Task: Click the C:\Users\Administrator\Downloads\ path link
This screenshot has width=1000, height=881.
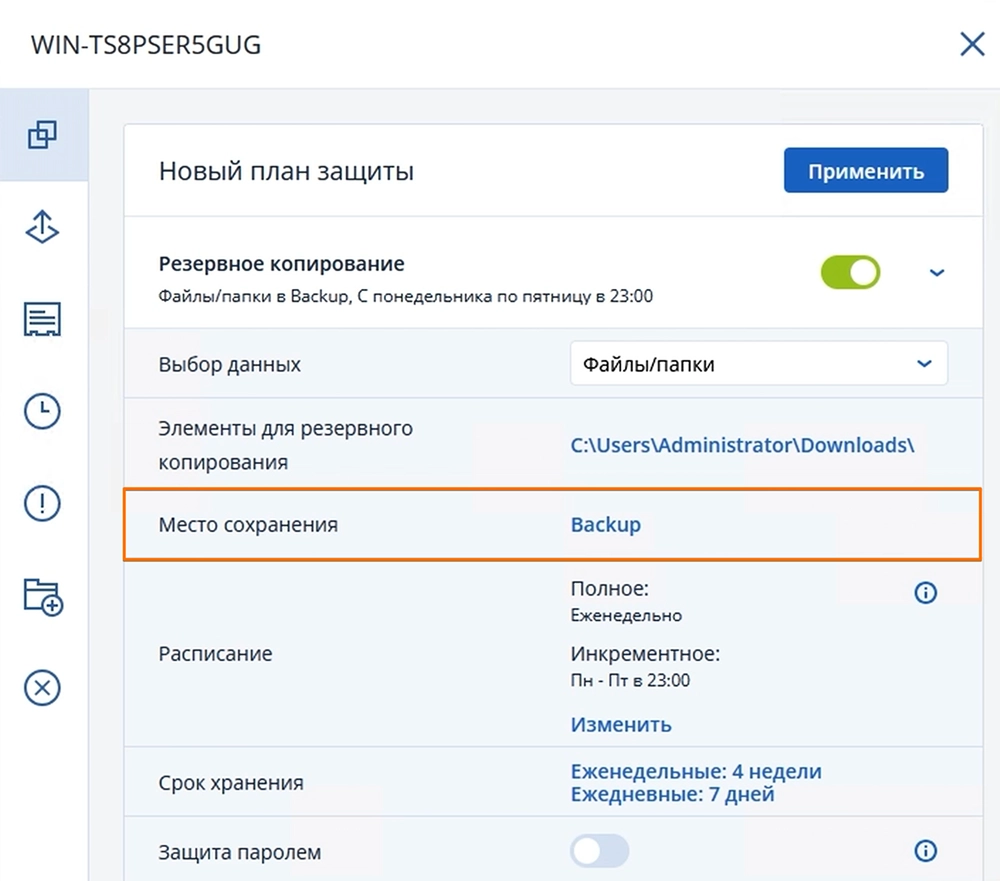Action: (742, 445)
